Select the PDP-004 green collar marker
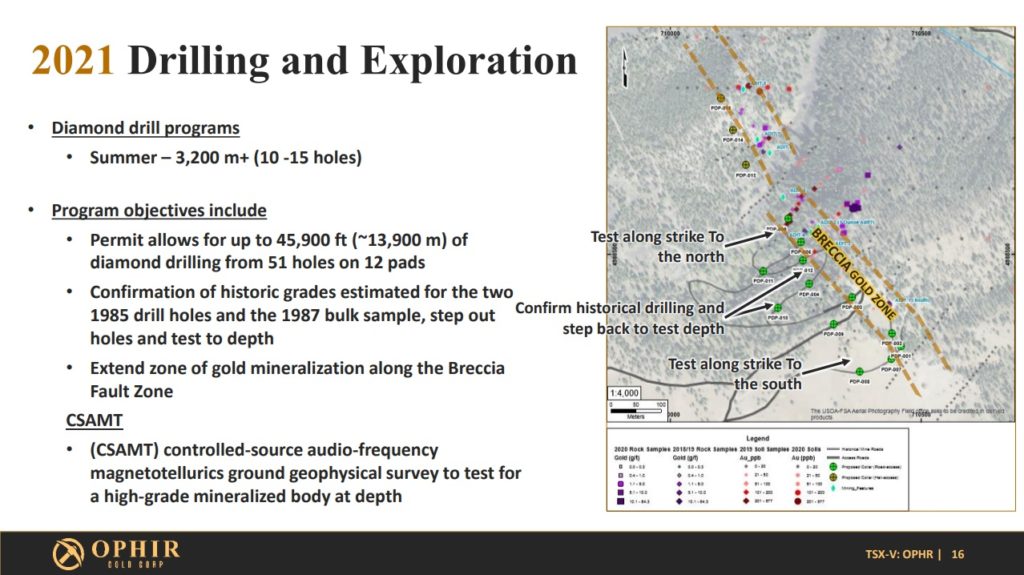Image resolution: width=1024 pixels, height=575 pixels. point(809,284)
